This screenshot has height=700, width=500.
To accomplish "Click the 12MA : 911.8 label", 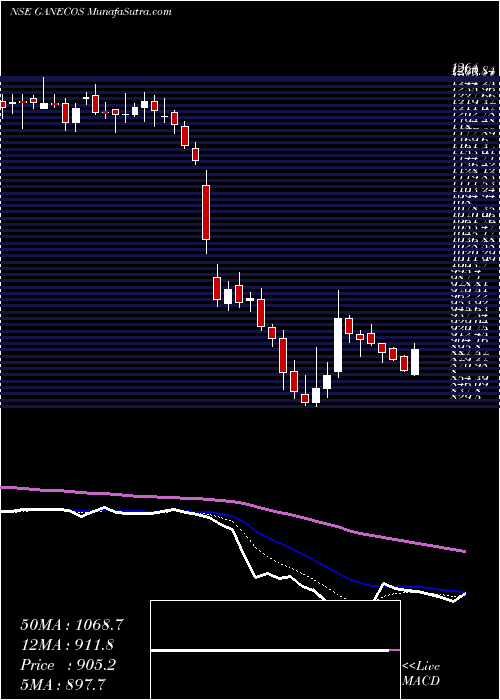I will (67, 645).
